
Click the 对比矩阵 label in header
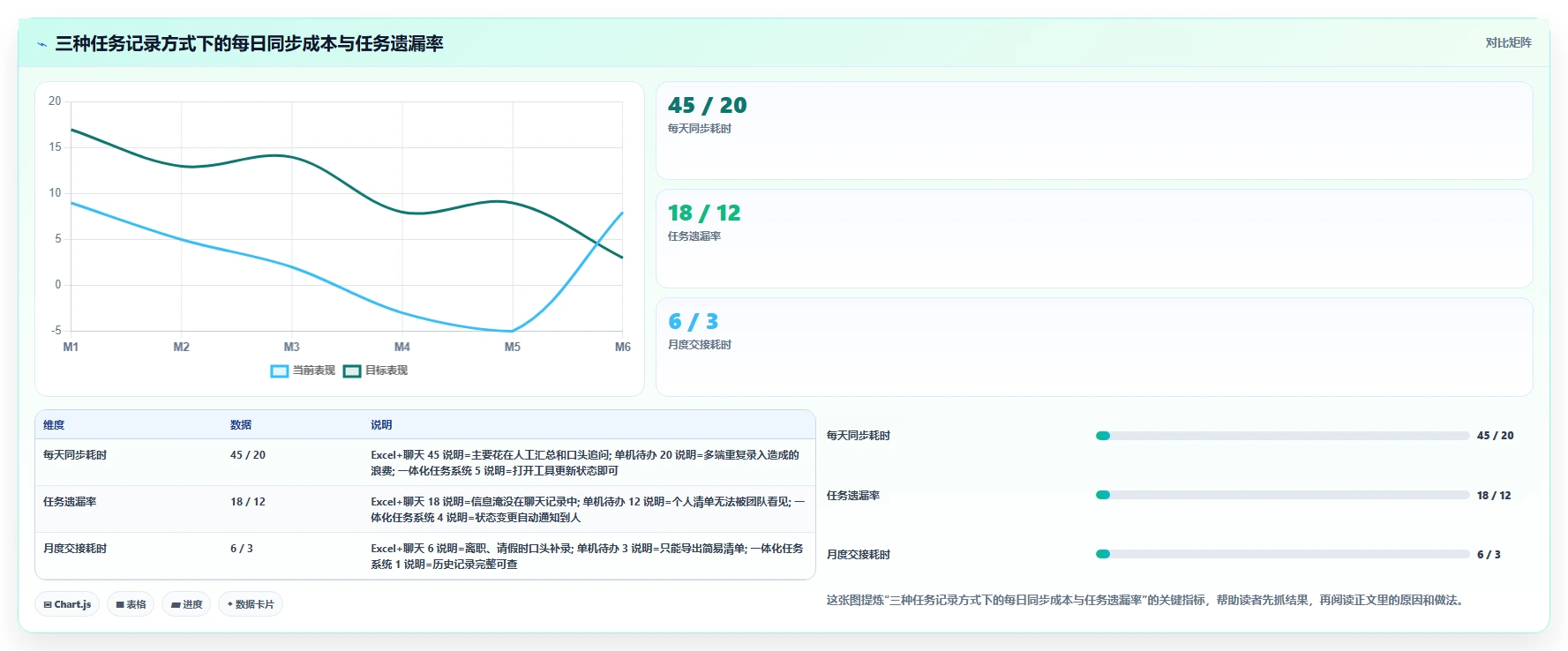click(x=1508, y=42)
